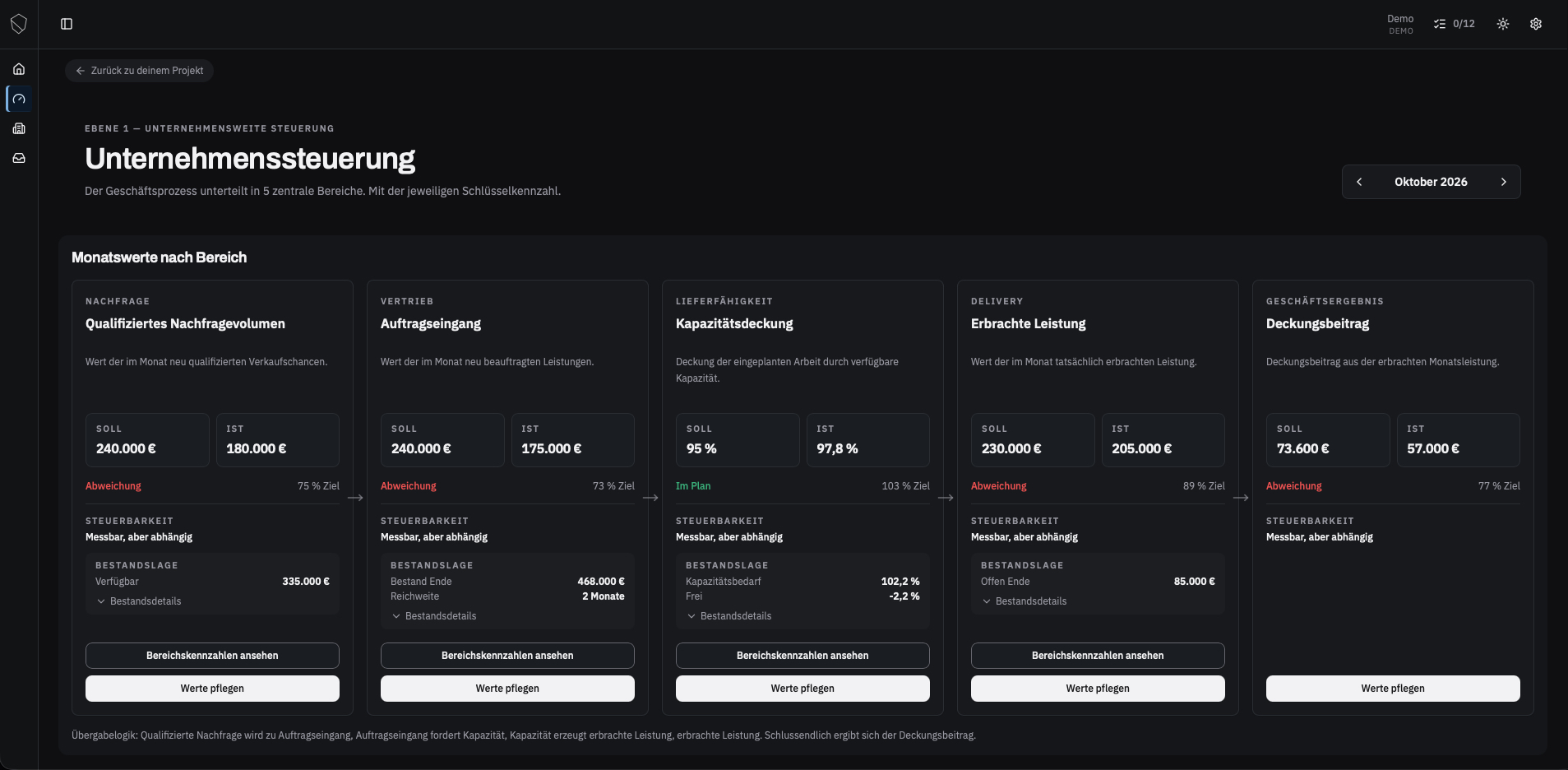Click the Kapazitätsdeckung card title
This screenshot has height=770, width=1568.
(734, 324)
